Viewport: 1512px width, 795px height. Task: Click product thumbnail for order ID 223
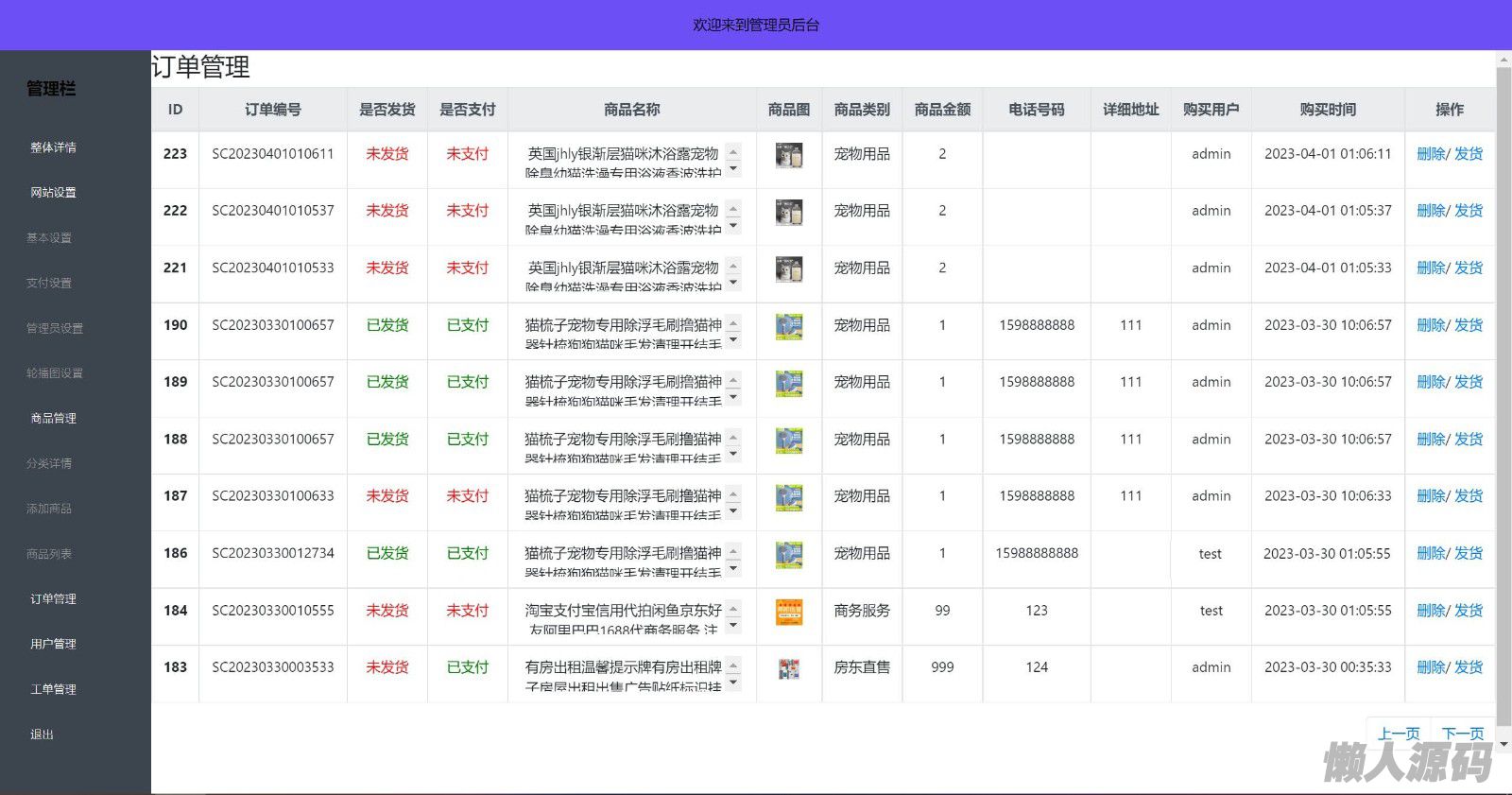coord(789,155)
